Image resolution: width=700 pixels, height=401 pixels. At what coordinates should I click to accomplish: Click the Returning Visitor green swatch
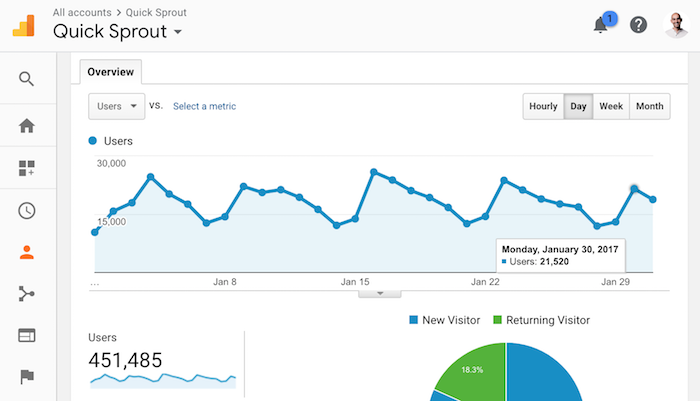click(497, 320)
